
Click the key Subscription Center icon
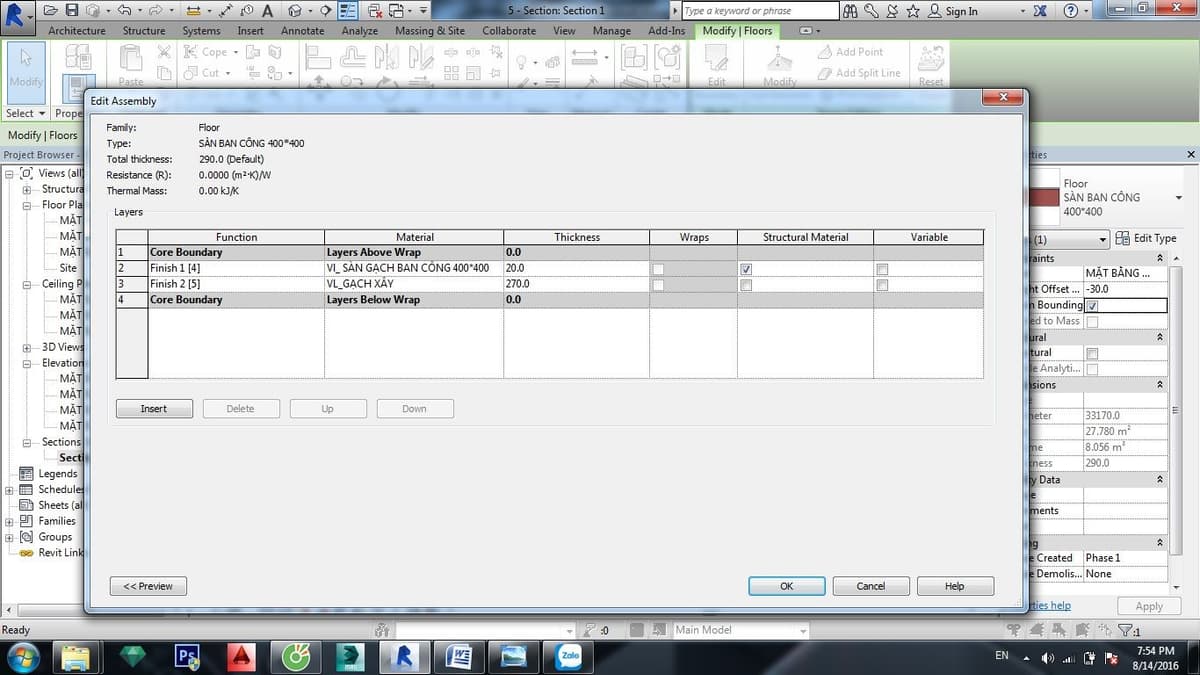871,11
